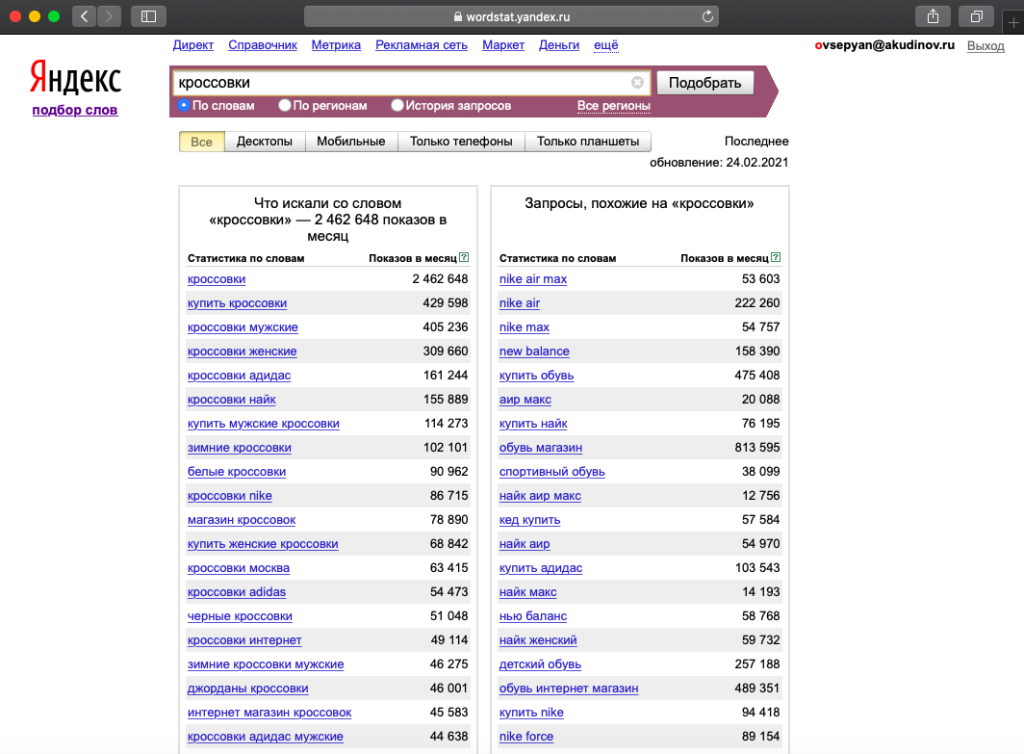Screen dimensions: 1024x754
Task: Open the 'обувь интернет магазин' similar query
Action: [x=569, y=689]
